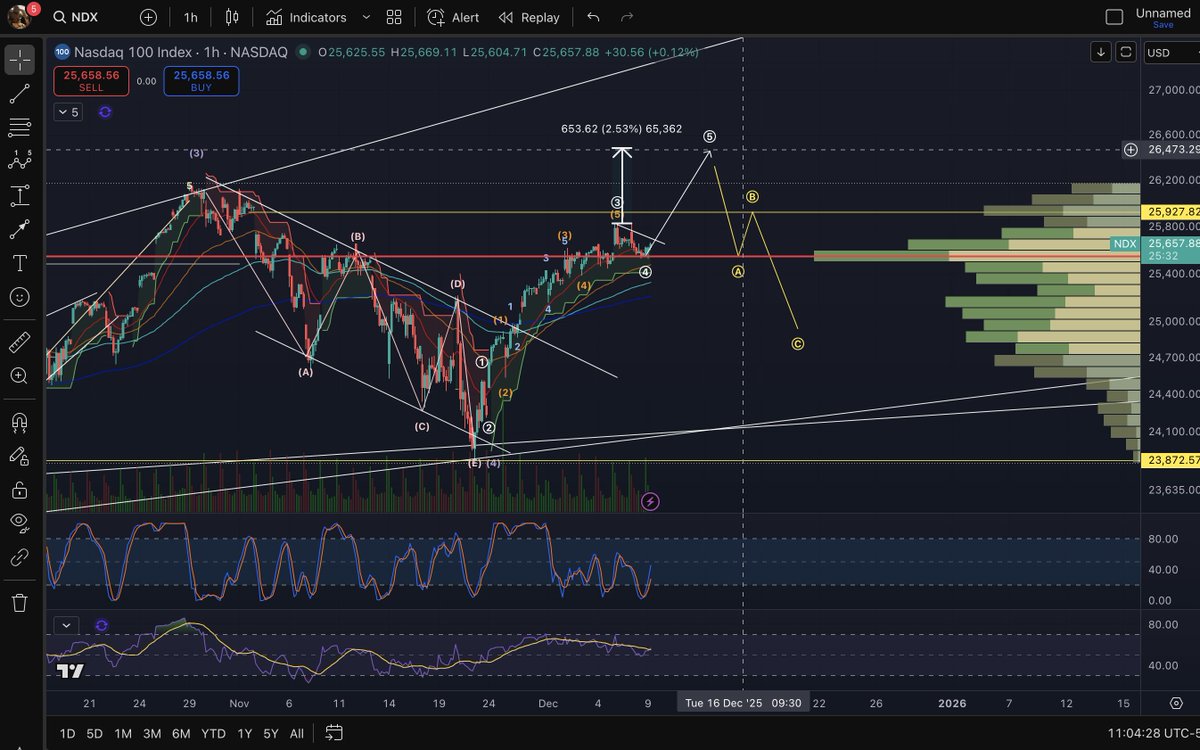
Task: Click the red SELL 25,658.56 button
Action: point(92,81)
